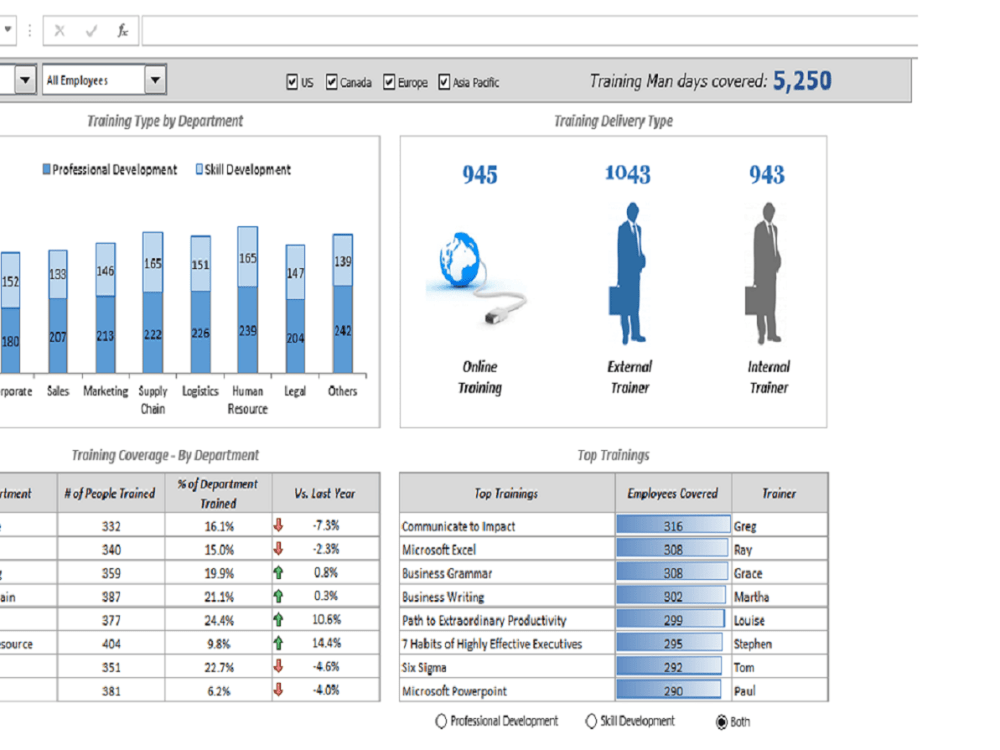
Task: Uncheck the US region checkbox
Action: point(292,82)
